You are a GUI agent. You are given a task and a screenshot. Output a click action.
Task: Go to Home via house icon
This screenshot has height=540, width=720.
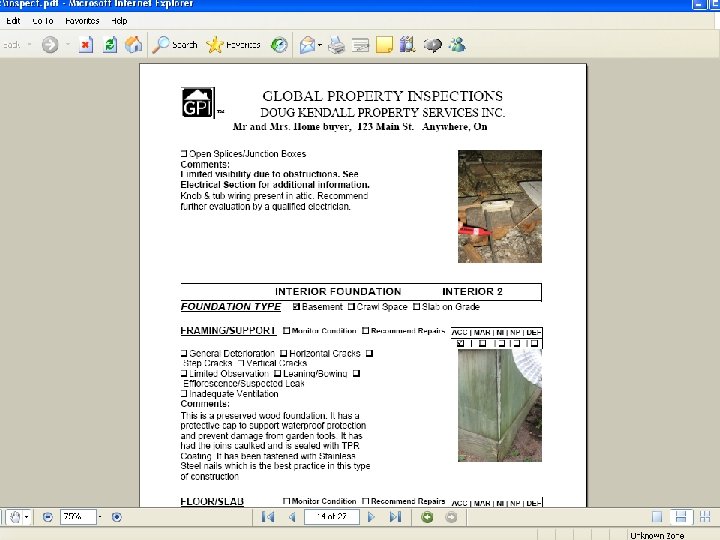point(134,45)
